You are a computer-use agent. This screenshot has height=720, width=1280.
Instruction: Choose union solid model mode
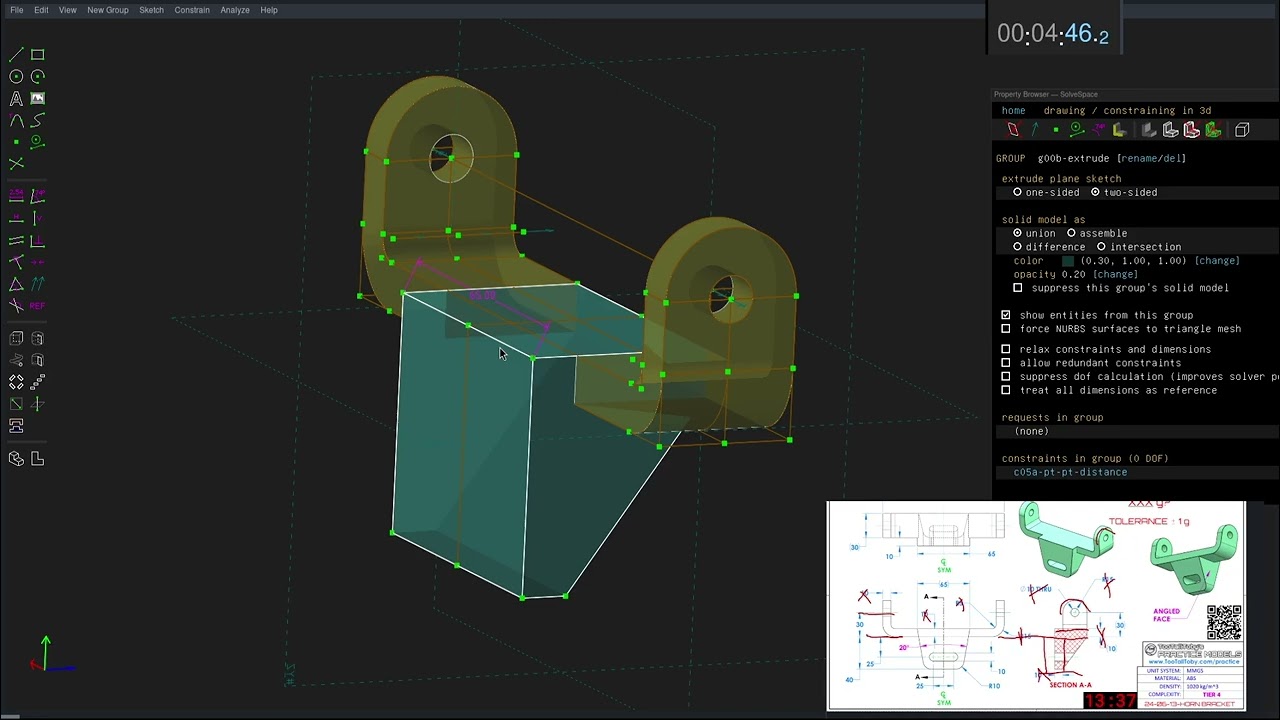click(x=1034, y=233)
